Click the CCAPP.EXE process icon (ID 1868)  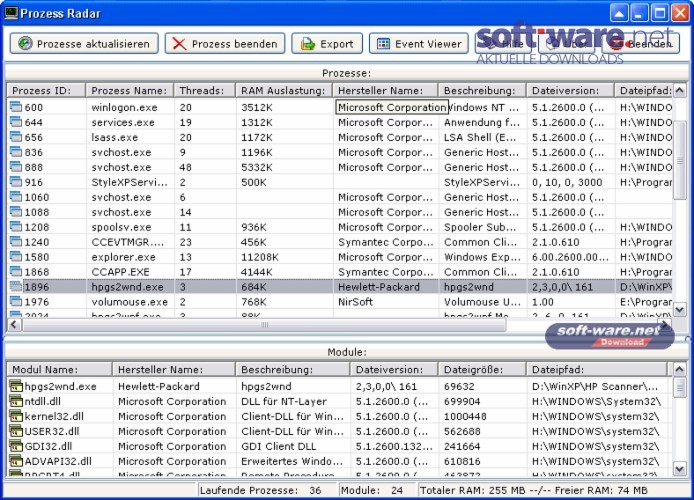16,272
